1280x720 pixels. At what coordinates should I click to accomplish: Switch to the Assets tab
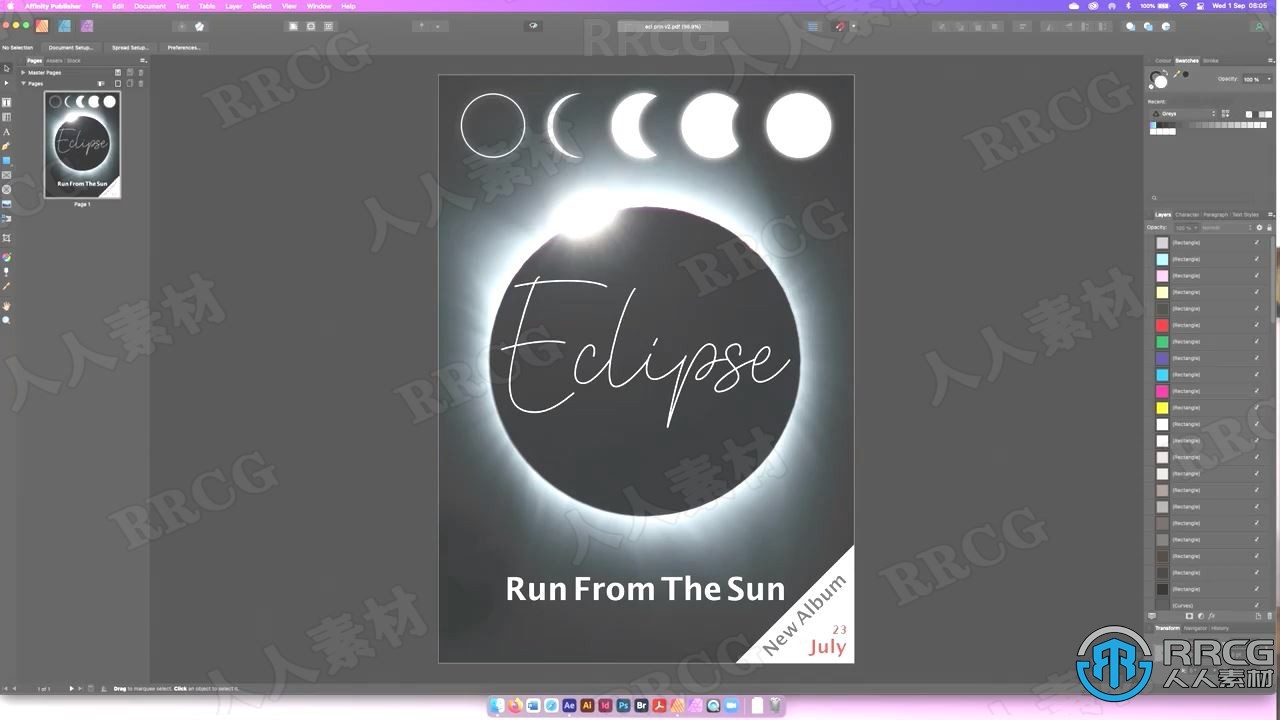[54, 60]
